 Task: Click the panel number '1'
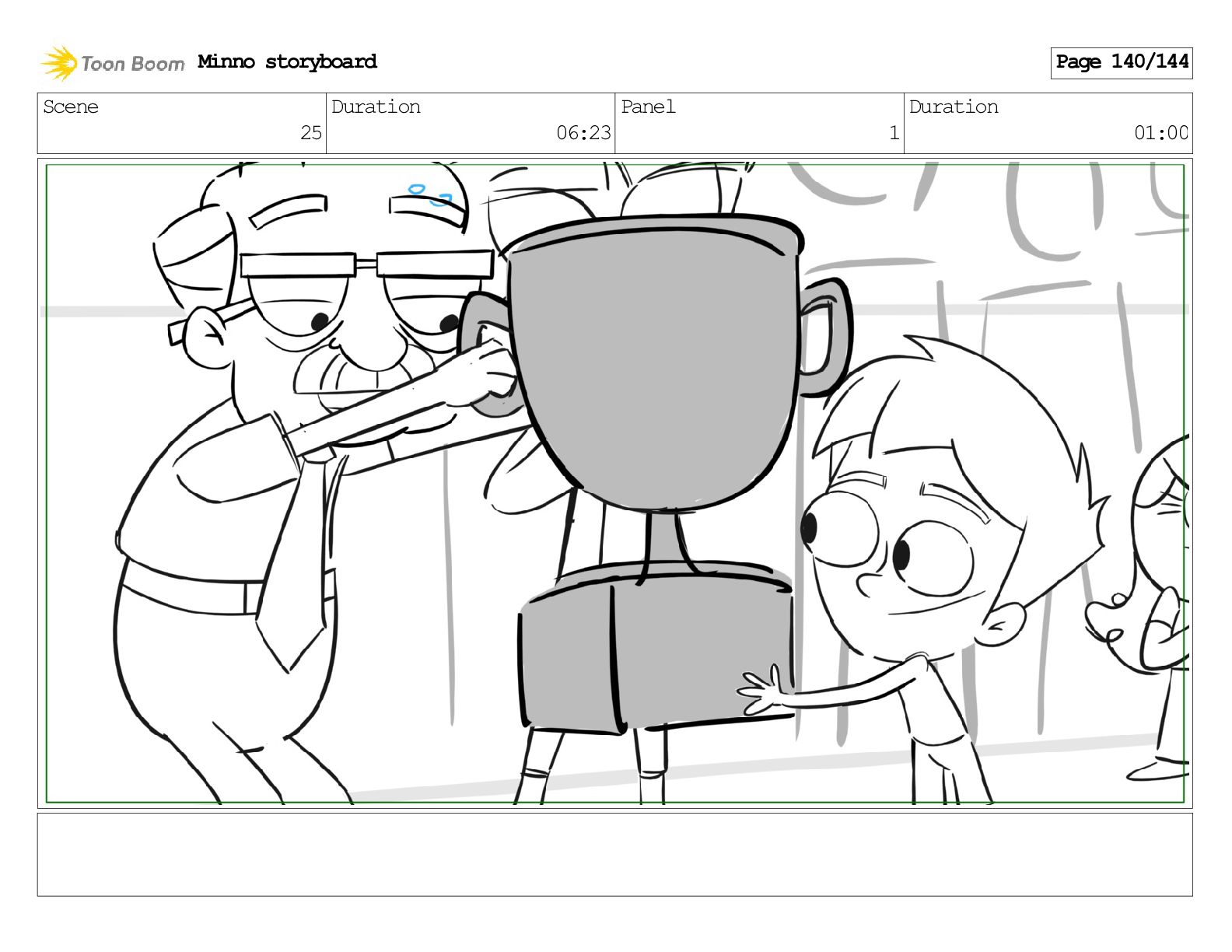894,133
